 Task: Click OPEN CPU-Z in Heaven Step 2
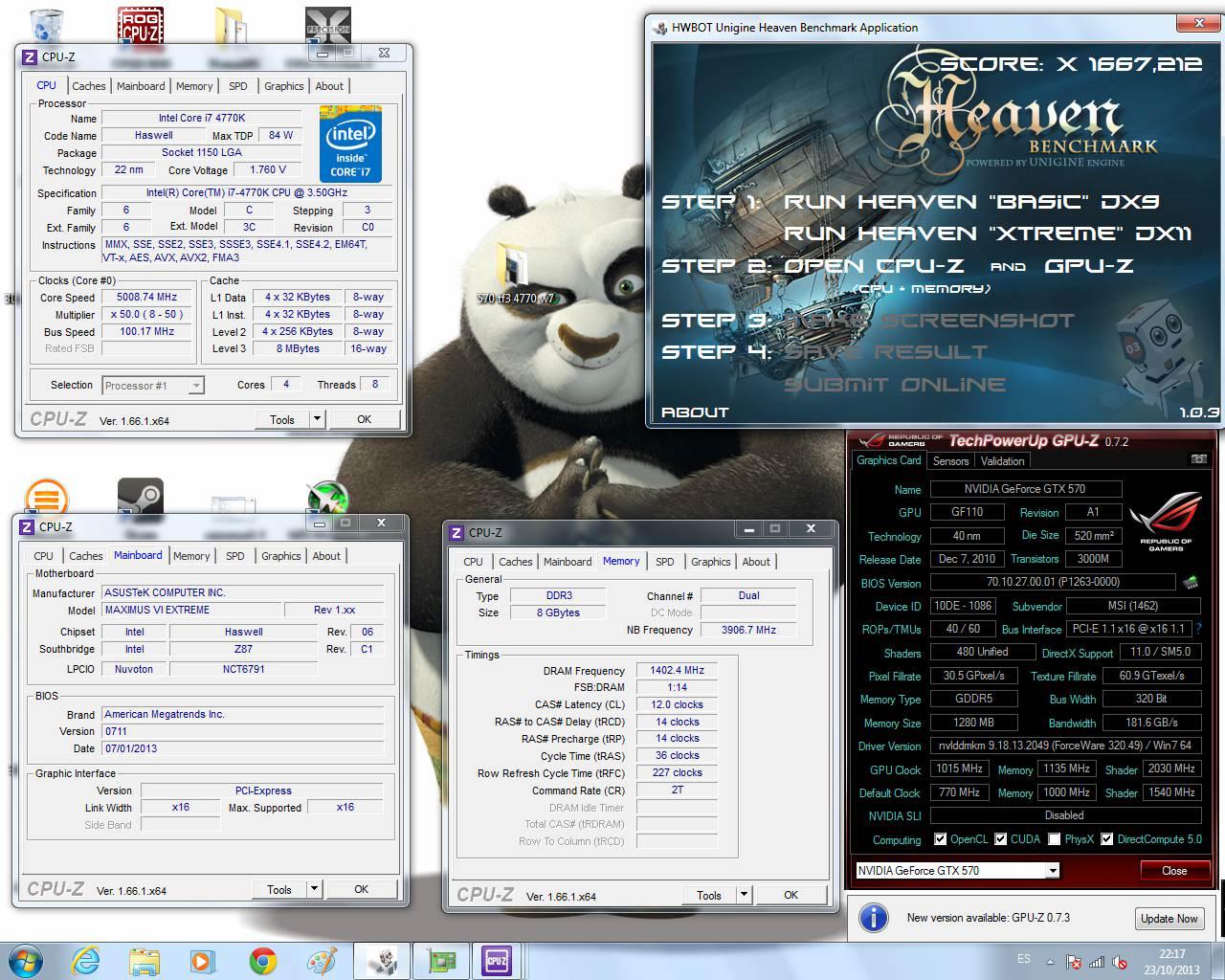coord(874,266)
